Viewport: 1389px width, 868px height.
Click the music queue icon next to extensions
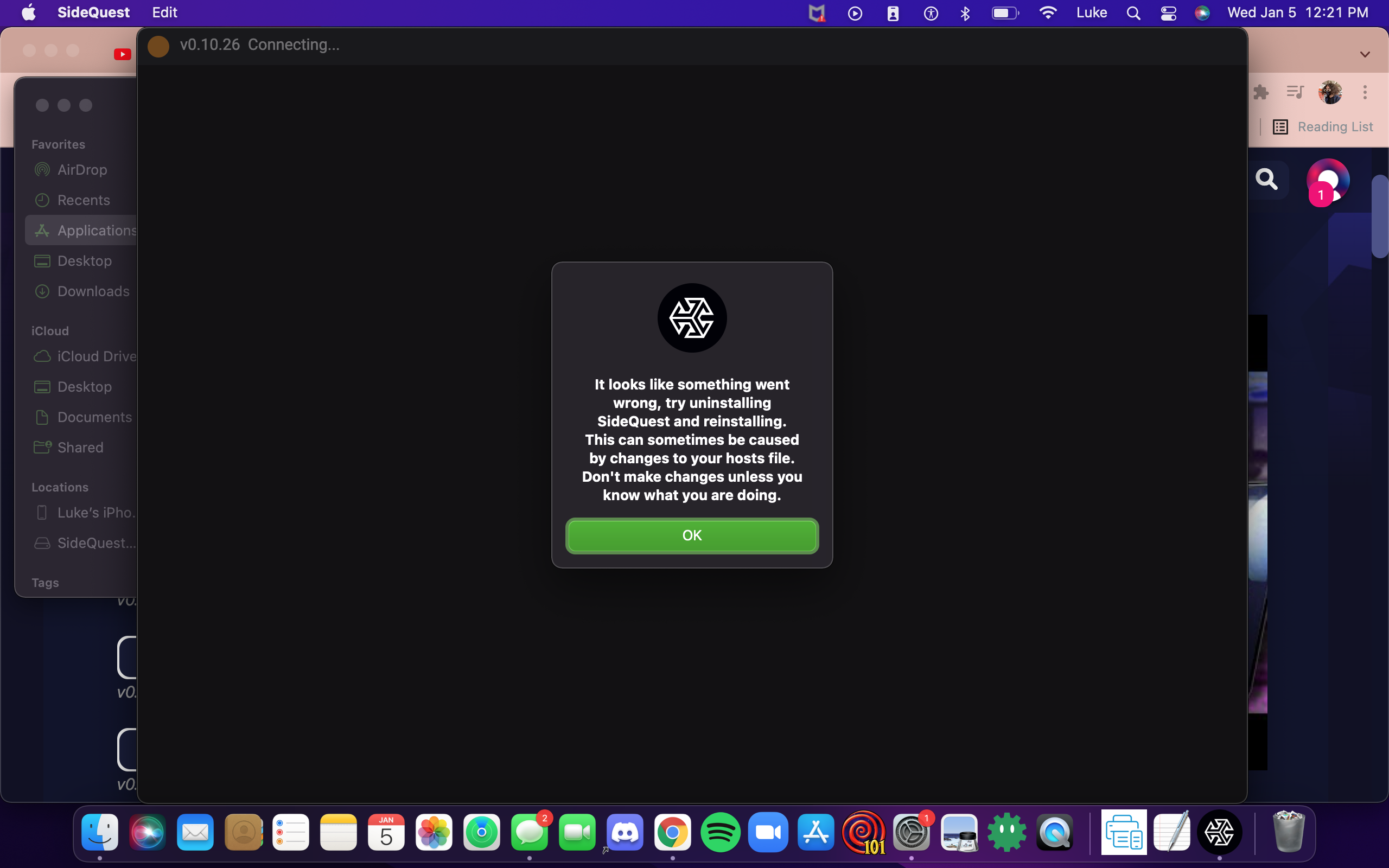(1295, 92)
